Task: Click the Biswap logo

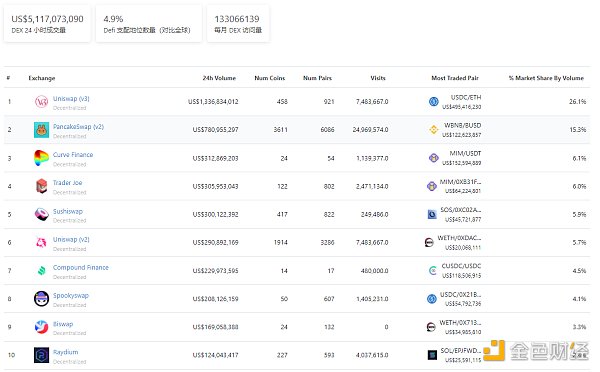Action: (41, 327)
